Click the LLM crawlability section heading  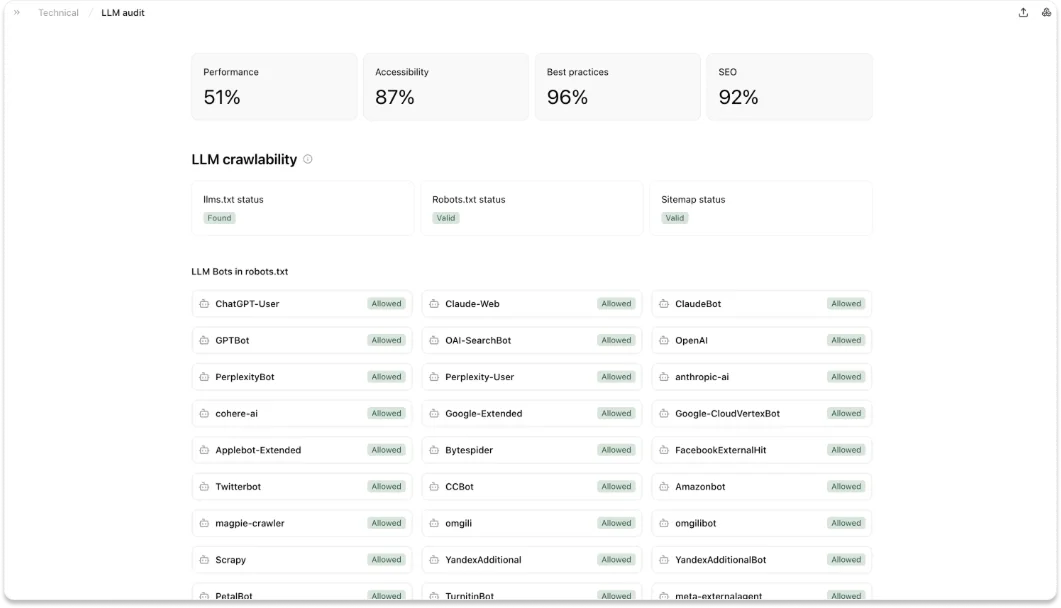pos(244,159)
